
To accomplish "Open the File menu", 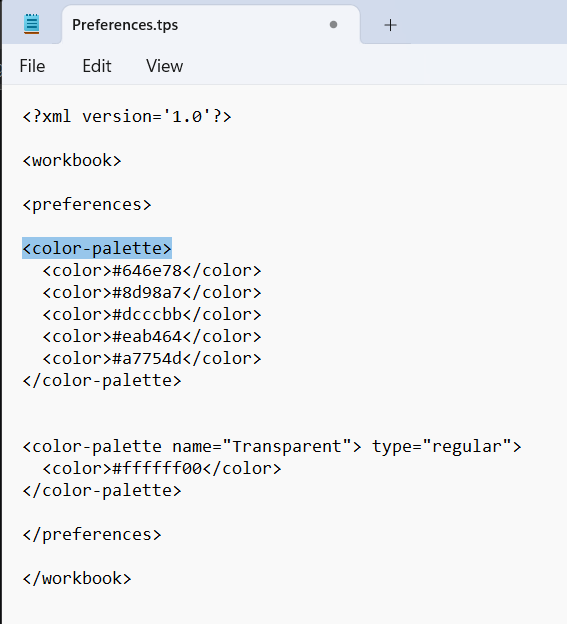I will (x=32, y=66).
